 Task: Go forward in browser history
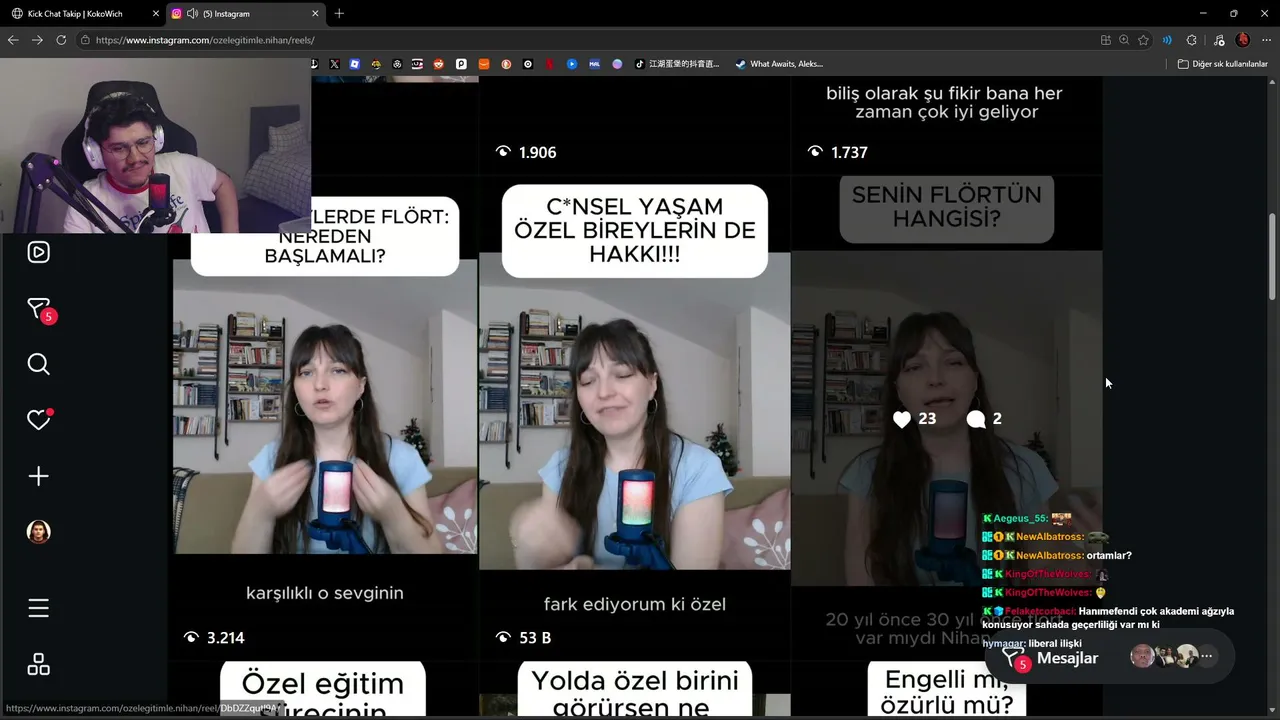pyautogui.click(x=37, y=40)
